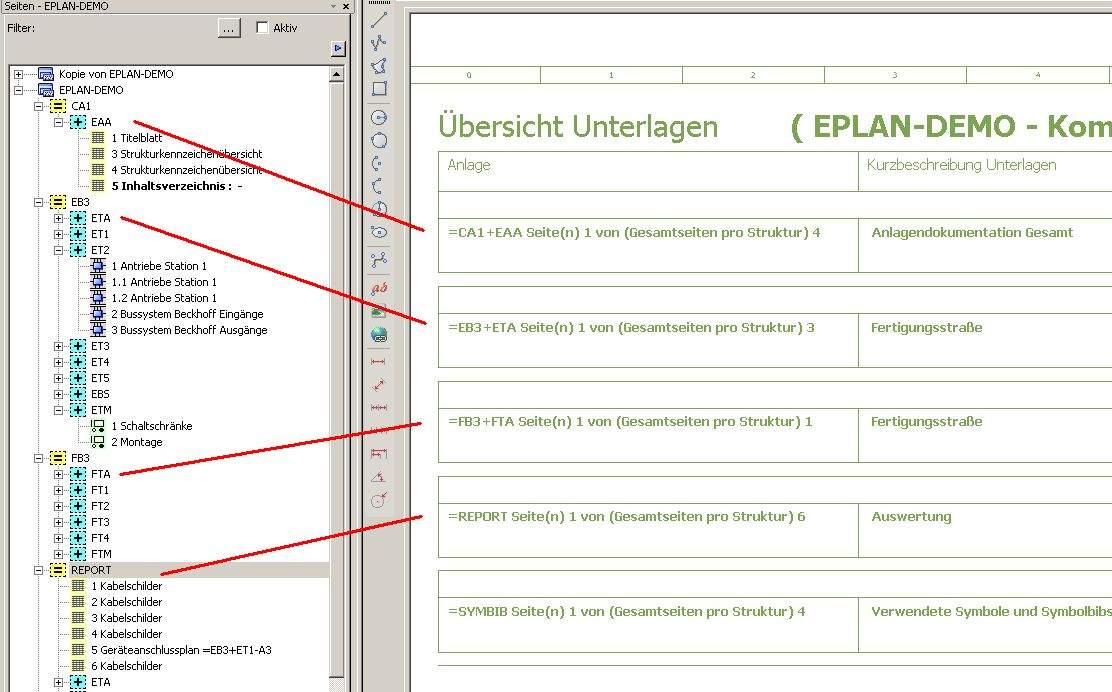
Task: Click the Anlagendokumentation Gesamt text
Action: (x=972, y=233)
